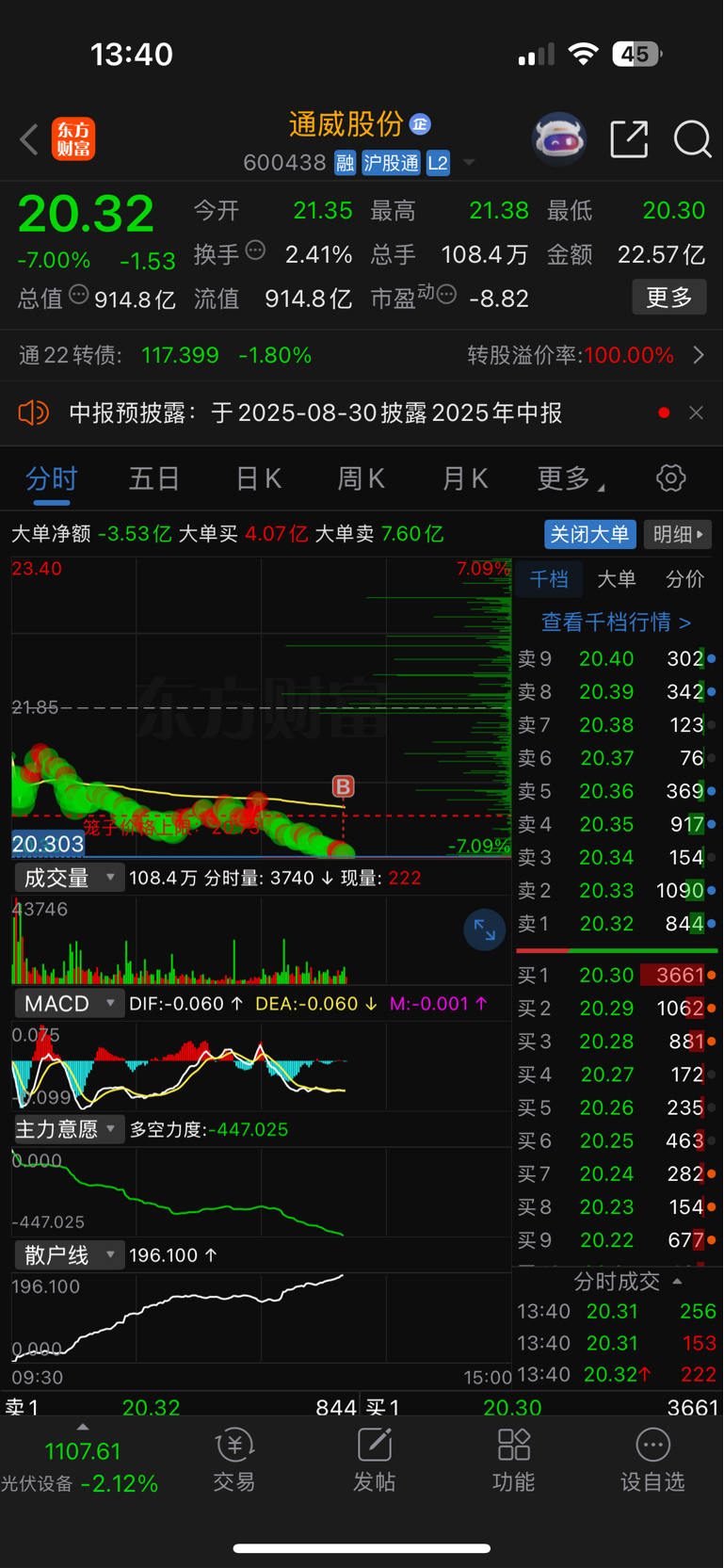Viewport: 724px width, 1568px height.
Task: Switch to 周K tab
Action: pos(362,478)
